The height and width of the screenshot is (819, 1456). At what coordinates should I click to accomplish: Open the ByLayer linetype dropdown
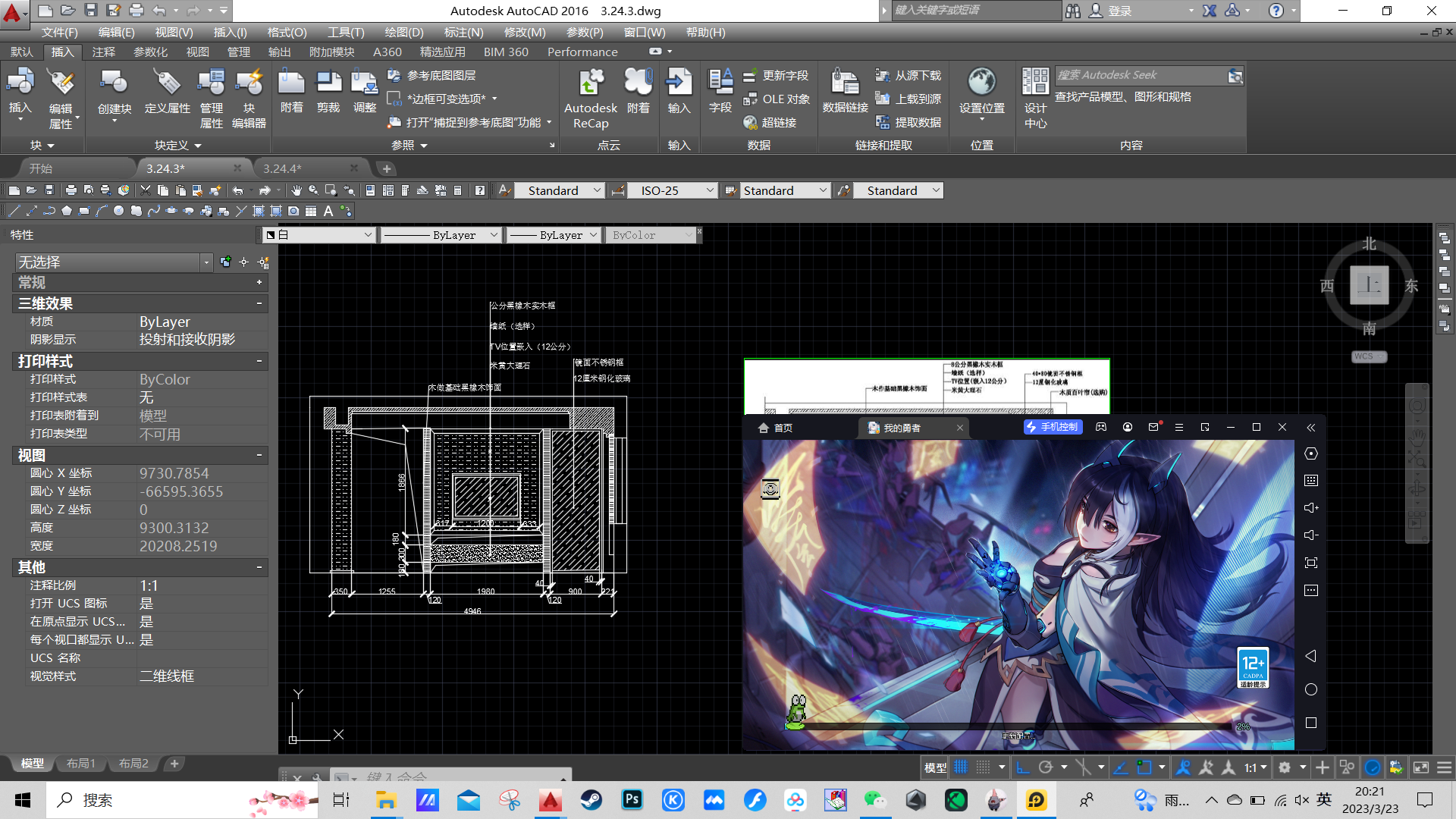click(441, 235)
